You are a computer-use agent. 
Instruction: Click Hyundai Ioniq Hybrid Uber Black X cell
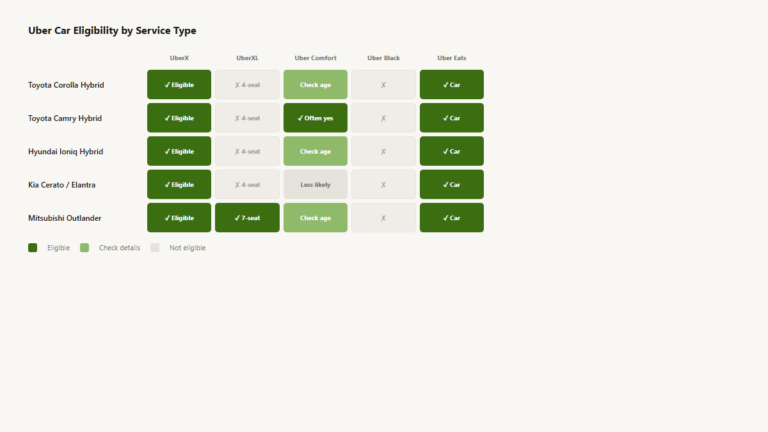384,151
